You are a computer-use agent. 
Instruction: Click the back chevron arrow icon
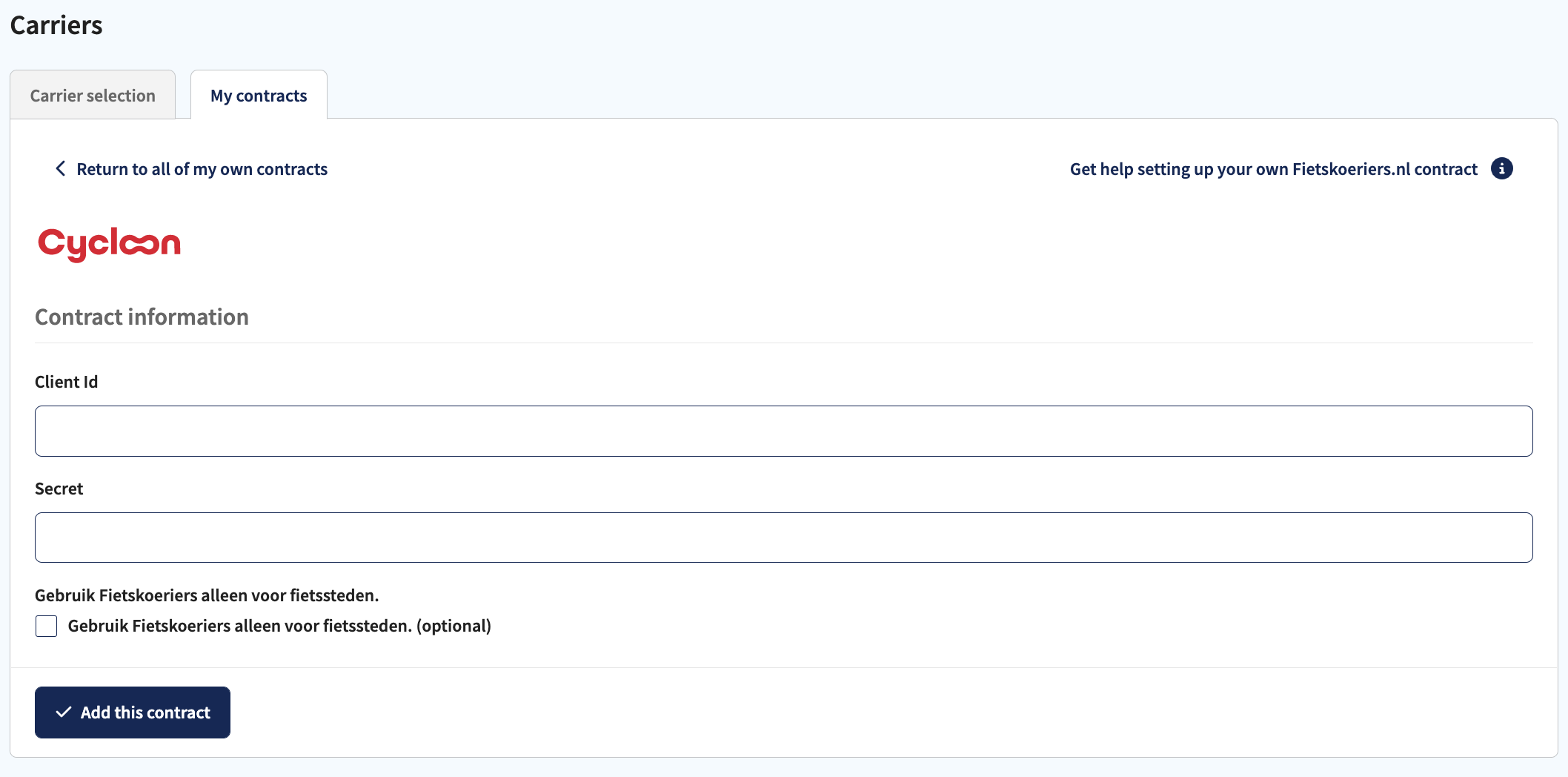[x=60, y=169]
